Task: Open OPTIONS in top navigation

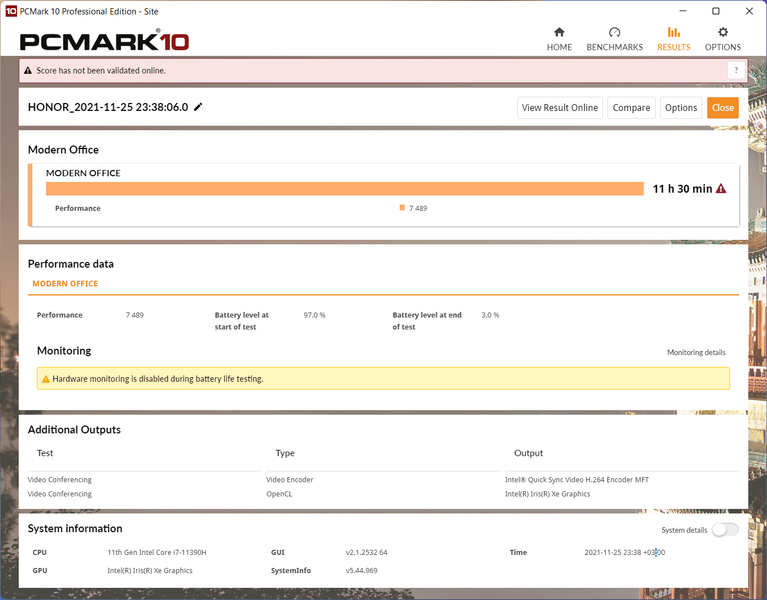Action: pos(722,39)
